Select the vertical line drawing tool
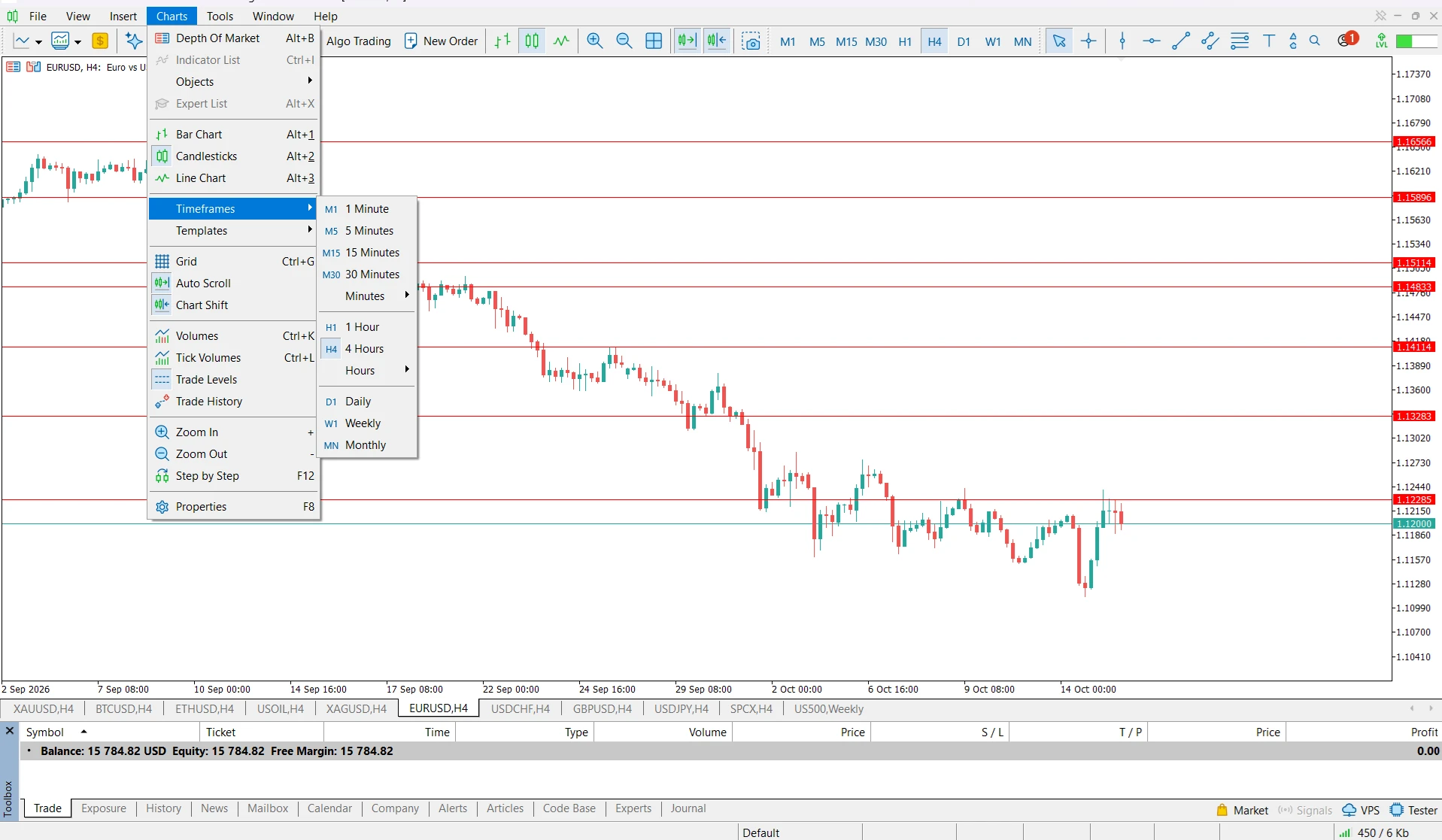Image resolution: width=1442 pixels, height=840 pixels. point(1122,41)
